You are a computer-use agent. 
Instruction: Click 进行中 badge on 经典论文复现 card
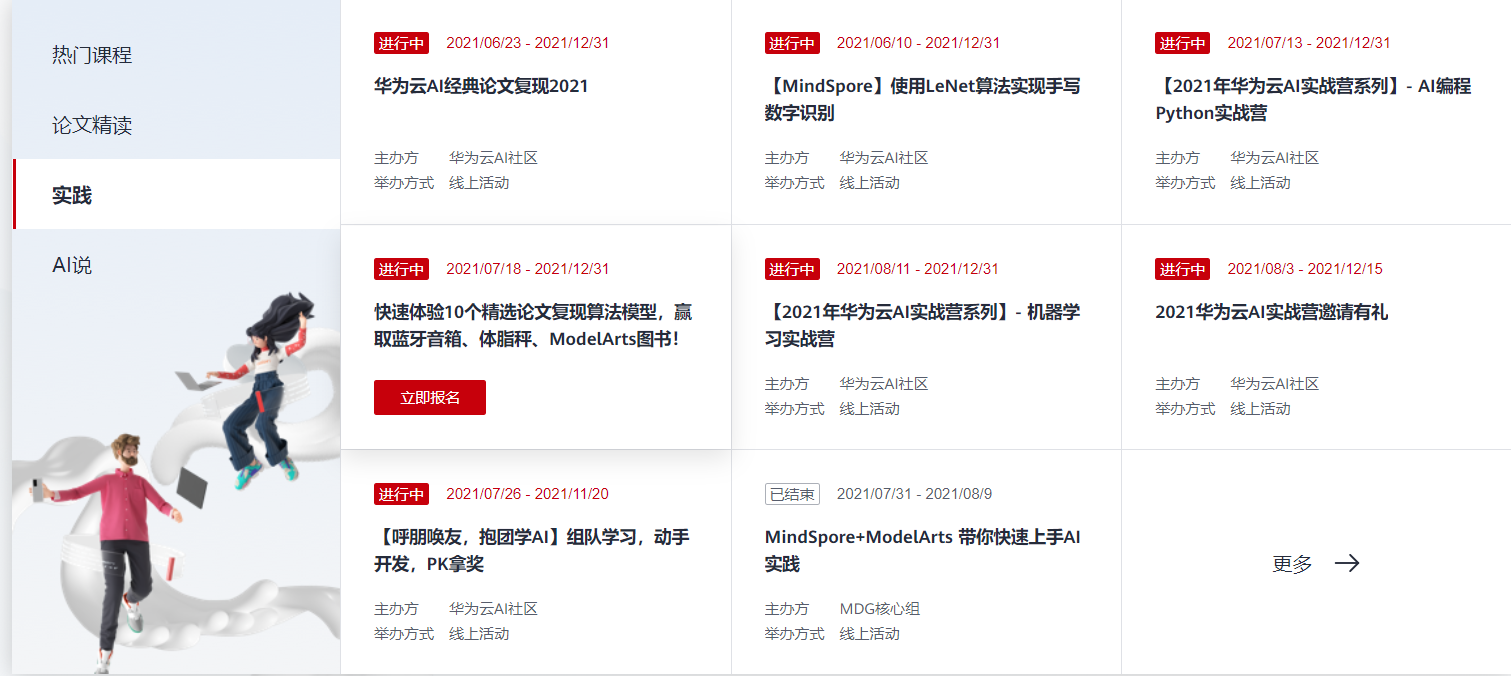pyautogui.click(x=402, y=43)
